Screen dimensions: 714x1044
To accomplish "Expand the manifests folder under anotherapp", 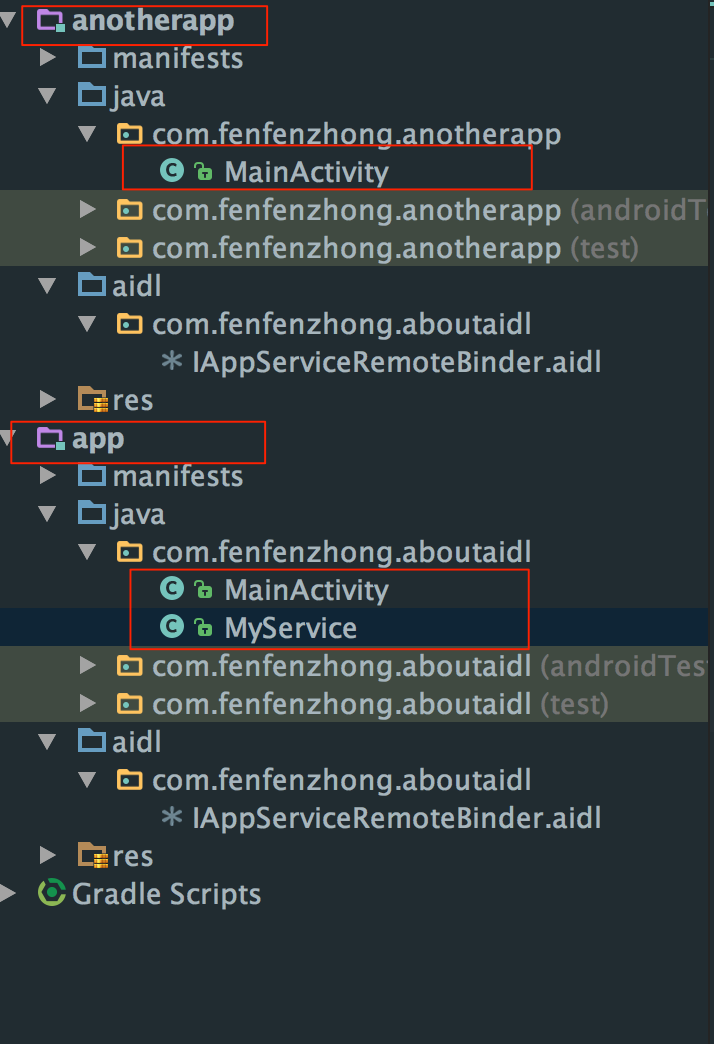I will coord(47,58).
